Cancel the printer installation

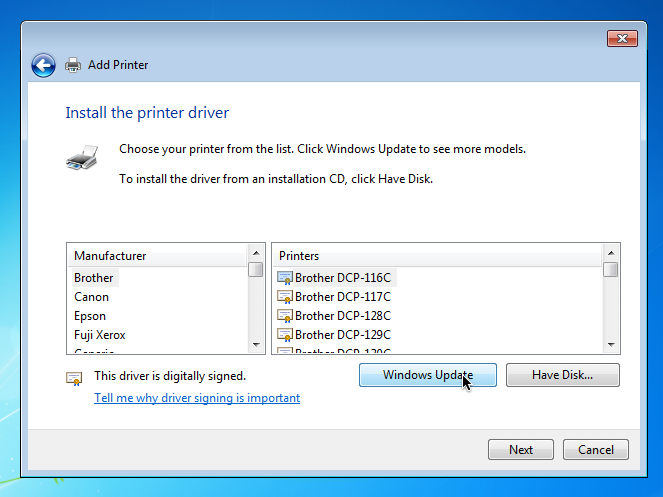[596, 450]
